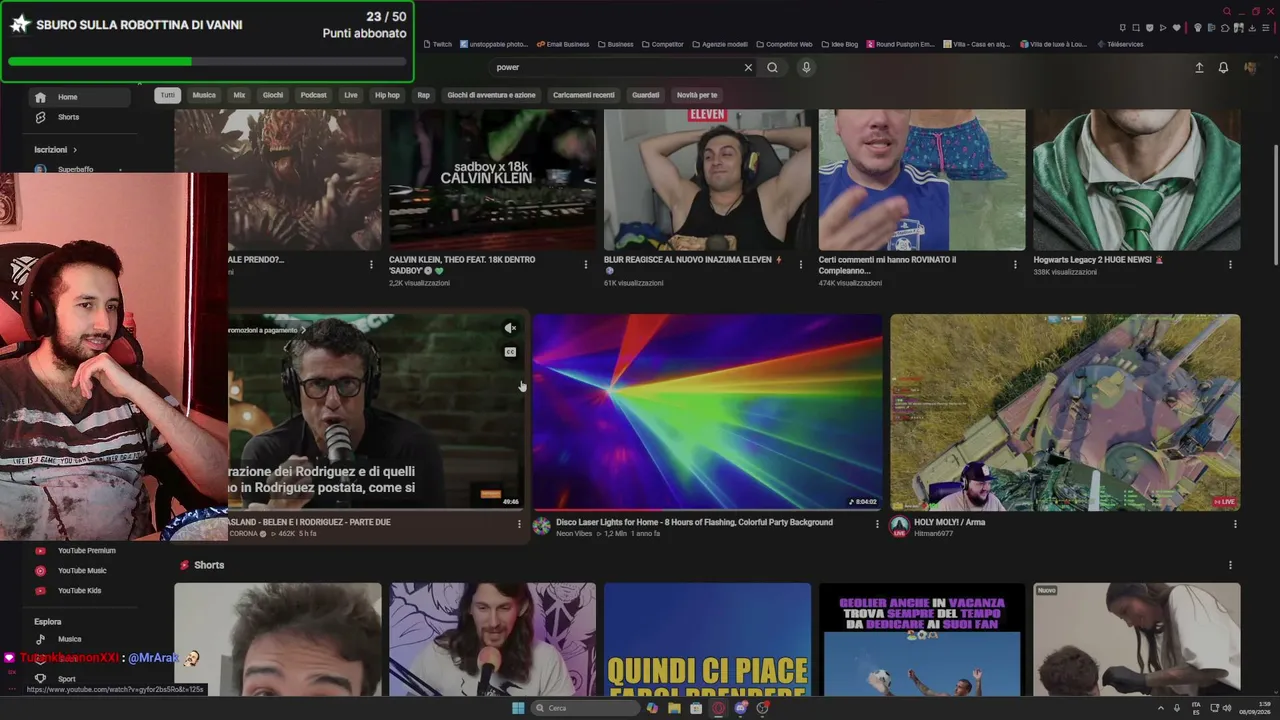1280x720 pixels.
Task: Open 'QUINDI CI PIACE' Shorts thumbnail
Action: (x=707, y=640)
